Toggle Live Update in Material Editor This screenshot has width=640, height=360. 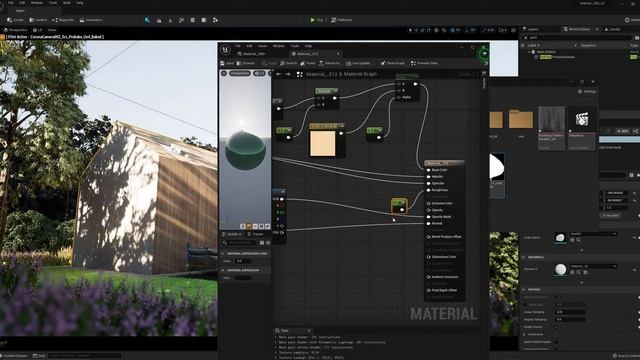click(358, 63)
